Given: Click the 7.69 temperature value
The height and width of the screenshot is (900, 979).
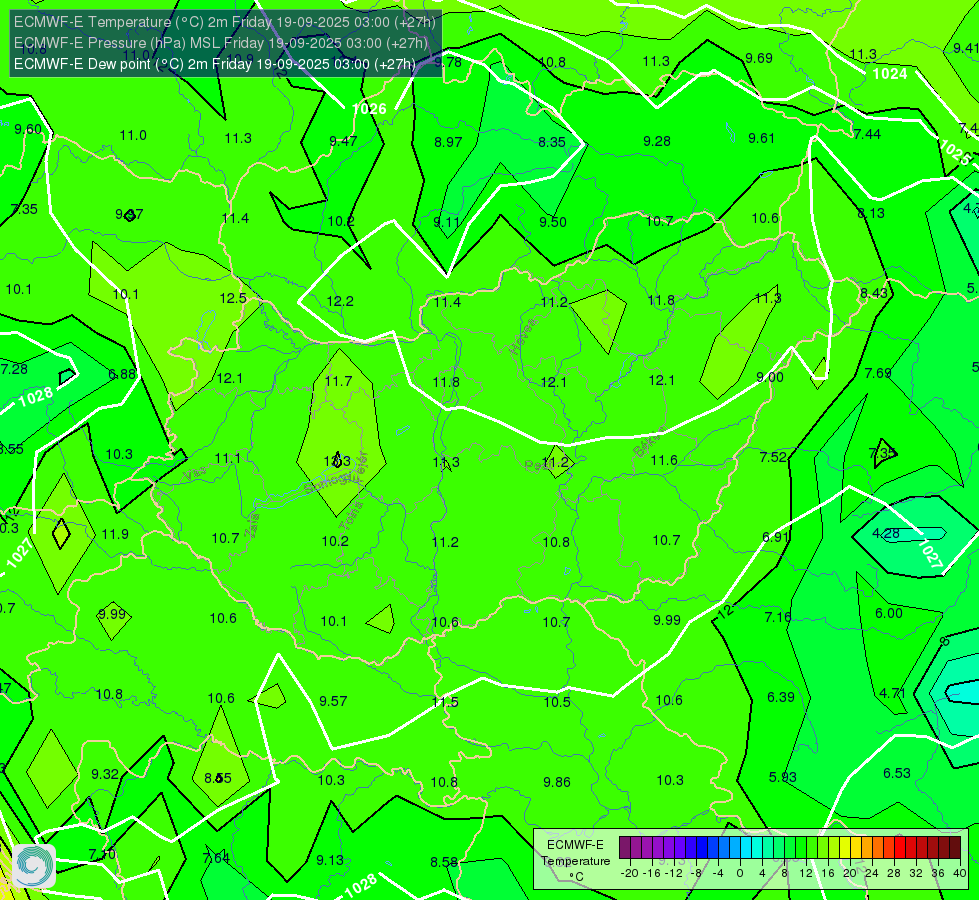Looking at the screenshot, I should (878, 373).
